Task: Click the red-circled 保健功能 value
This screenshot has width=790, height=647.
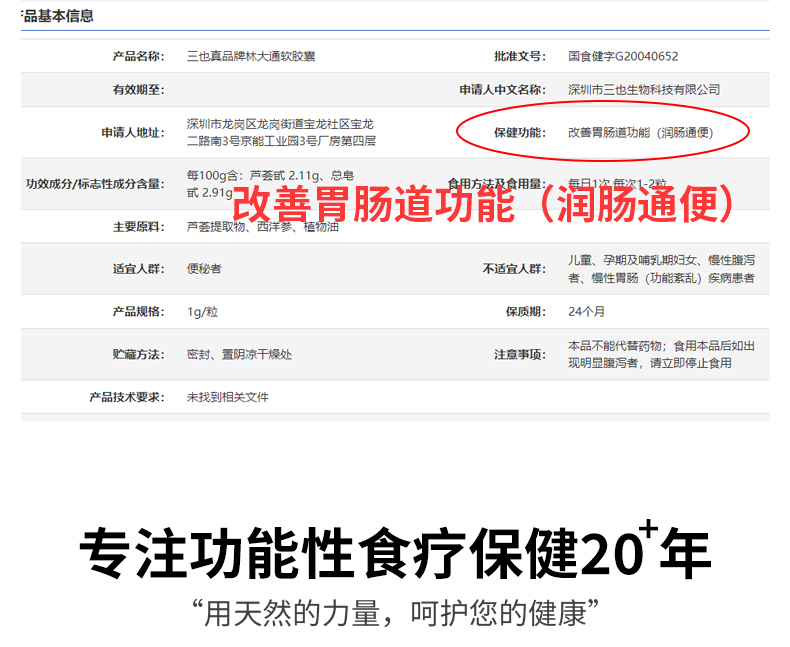Action: tap(640, 132)
